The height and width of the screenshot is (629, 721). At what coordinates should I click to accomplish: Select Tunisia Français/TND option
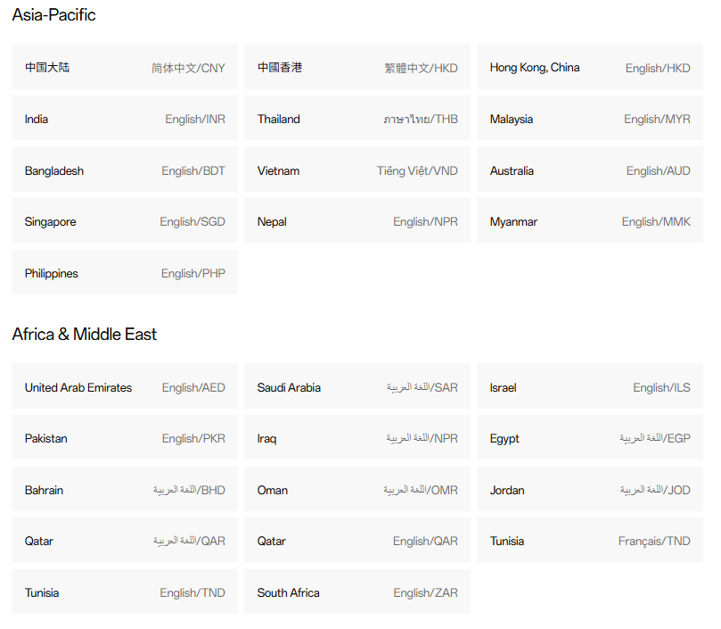pos(589,540)
